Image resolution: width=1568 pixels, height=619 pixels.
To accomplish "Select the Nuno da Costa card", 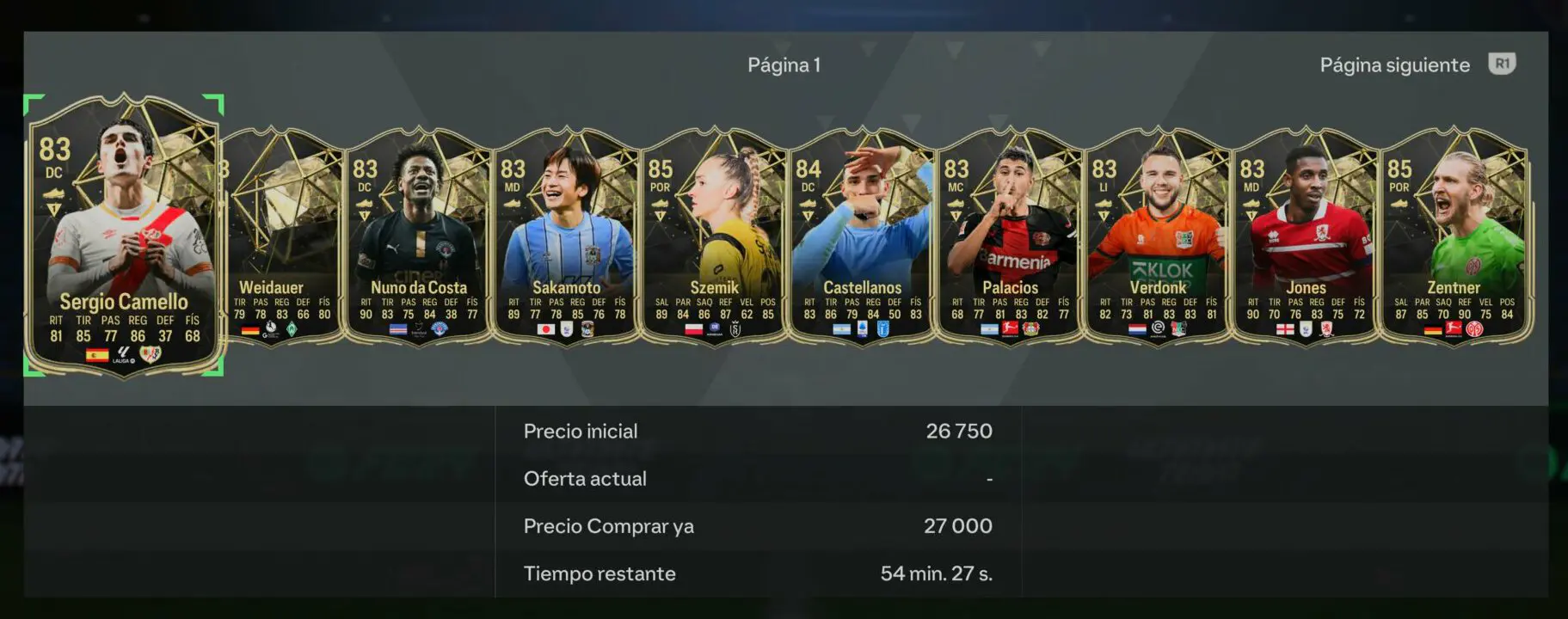I will point(418,236).
